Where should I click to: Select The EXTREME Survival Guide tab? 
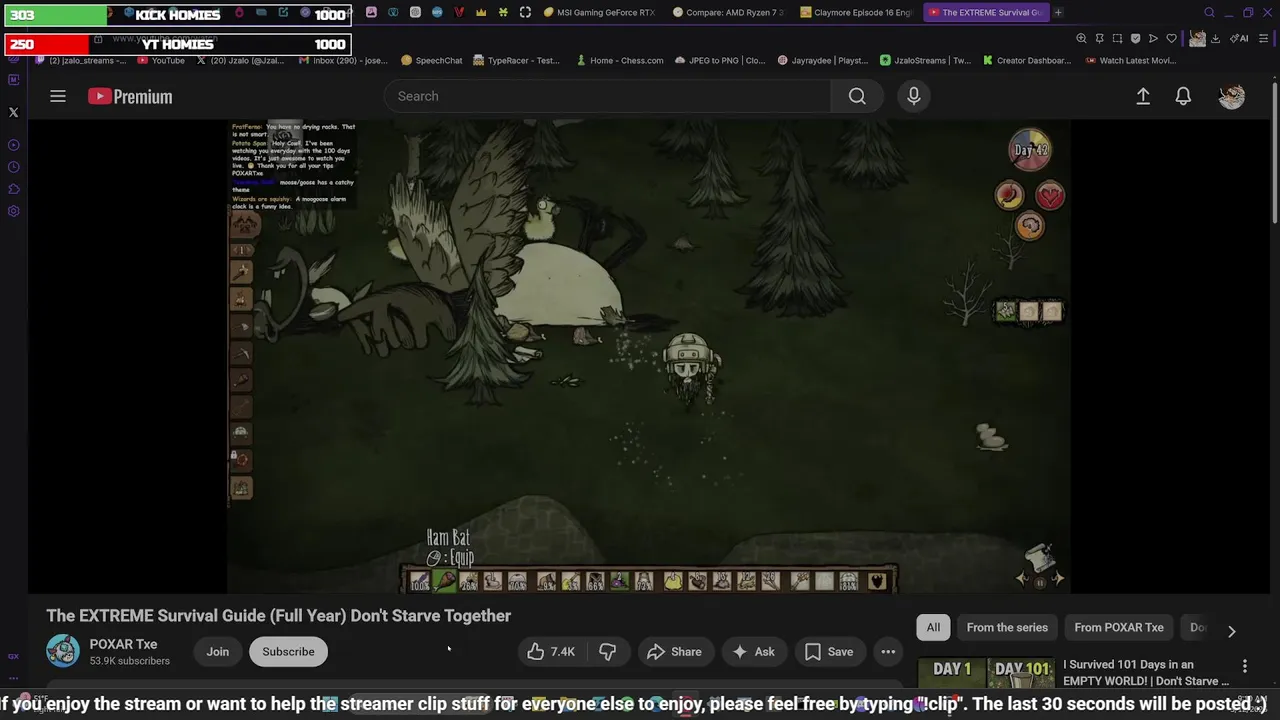point(985,13)
